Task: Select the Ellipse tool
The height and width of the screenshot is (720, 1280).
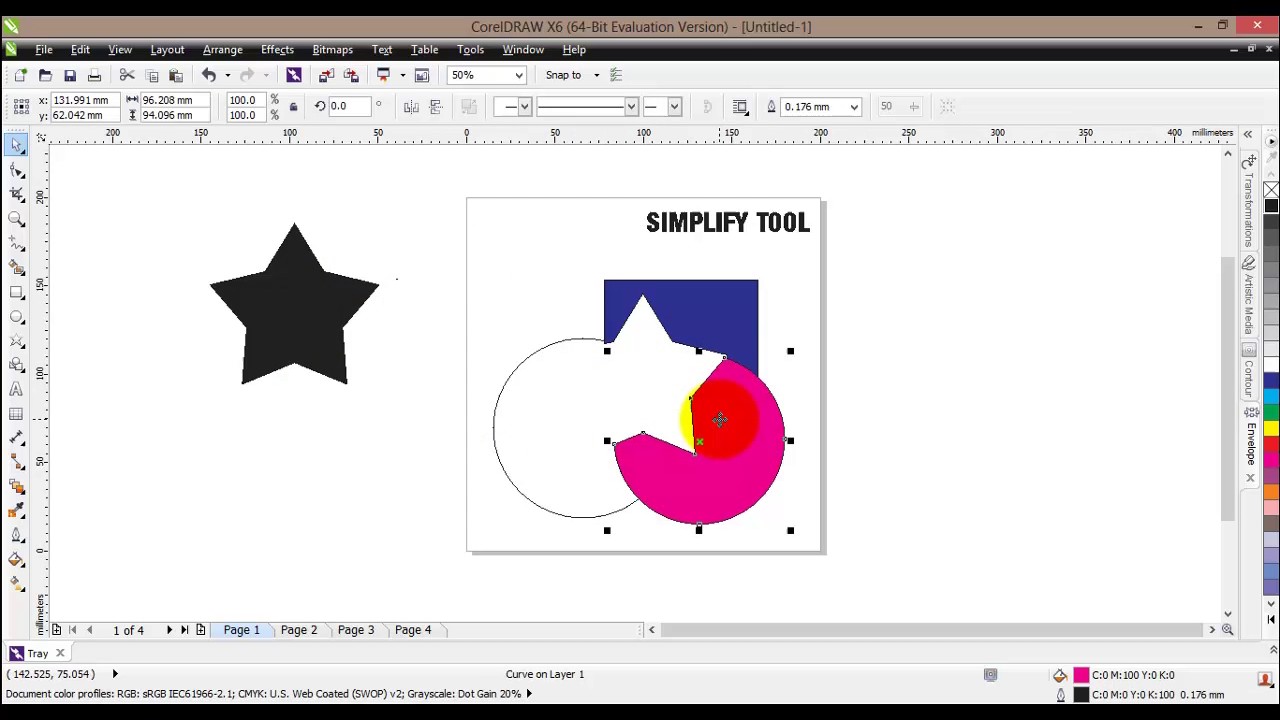Action: point(17,317)
